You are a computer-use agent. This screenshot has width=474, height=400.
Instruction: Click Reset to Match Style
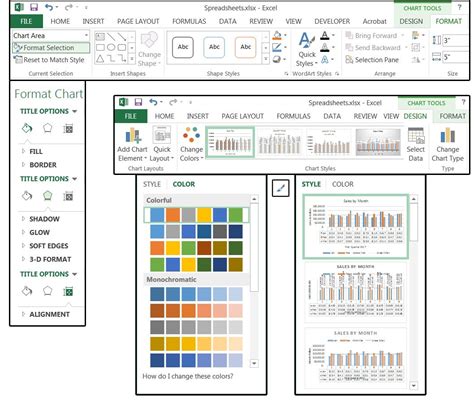pyautogui.click(x=49, y=60)
